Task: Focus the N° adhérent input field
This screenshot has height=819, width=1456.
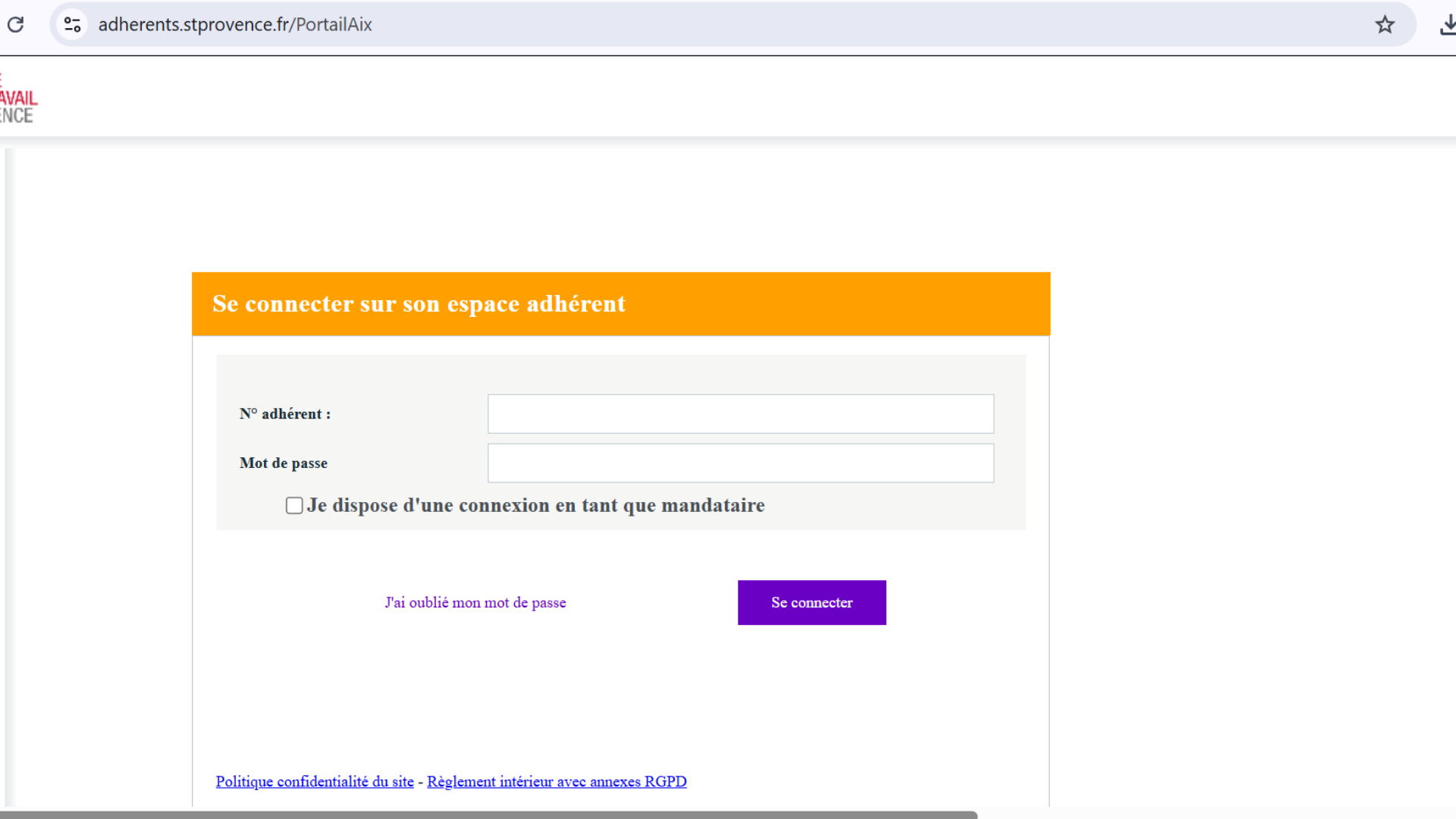Action: (x=740, y=413)
